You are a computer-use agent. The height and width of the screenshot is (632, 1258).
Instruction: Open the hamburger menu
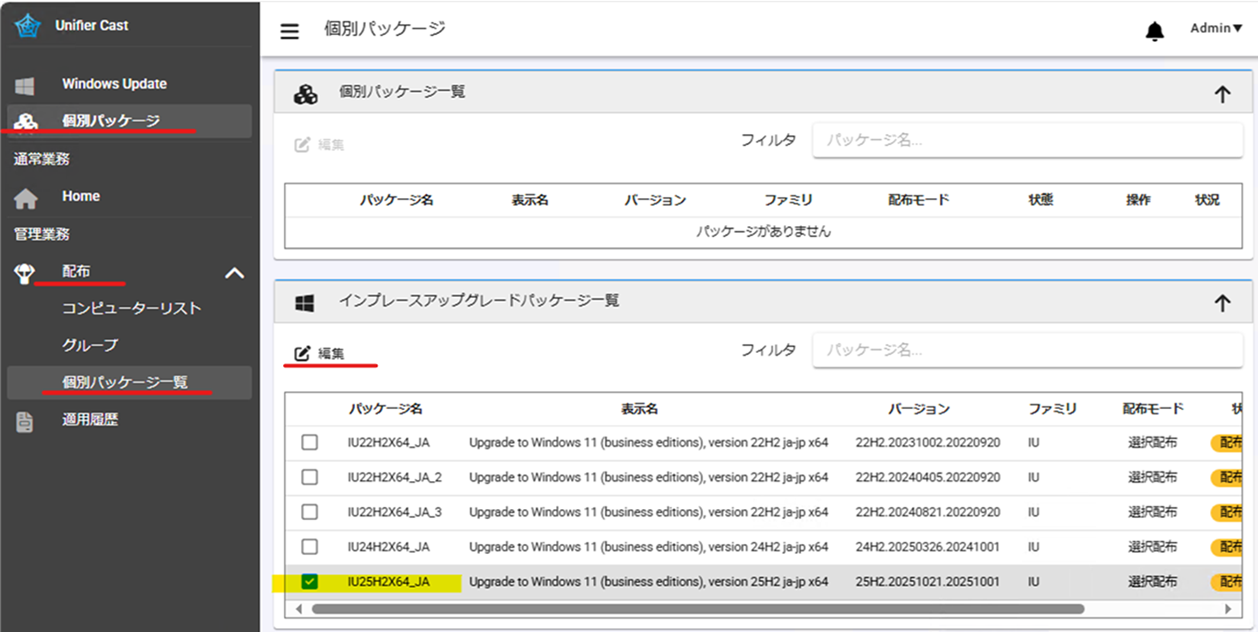(x=289, y=31)
